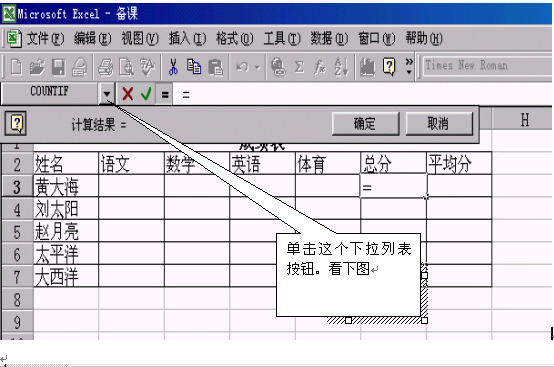
Task: Open the Paste Function fx icon
Action: coord(320,67)
